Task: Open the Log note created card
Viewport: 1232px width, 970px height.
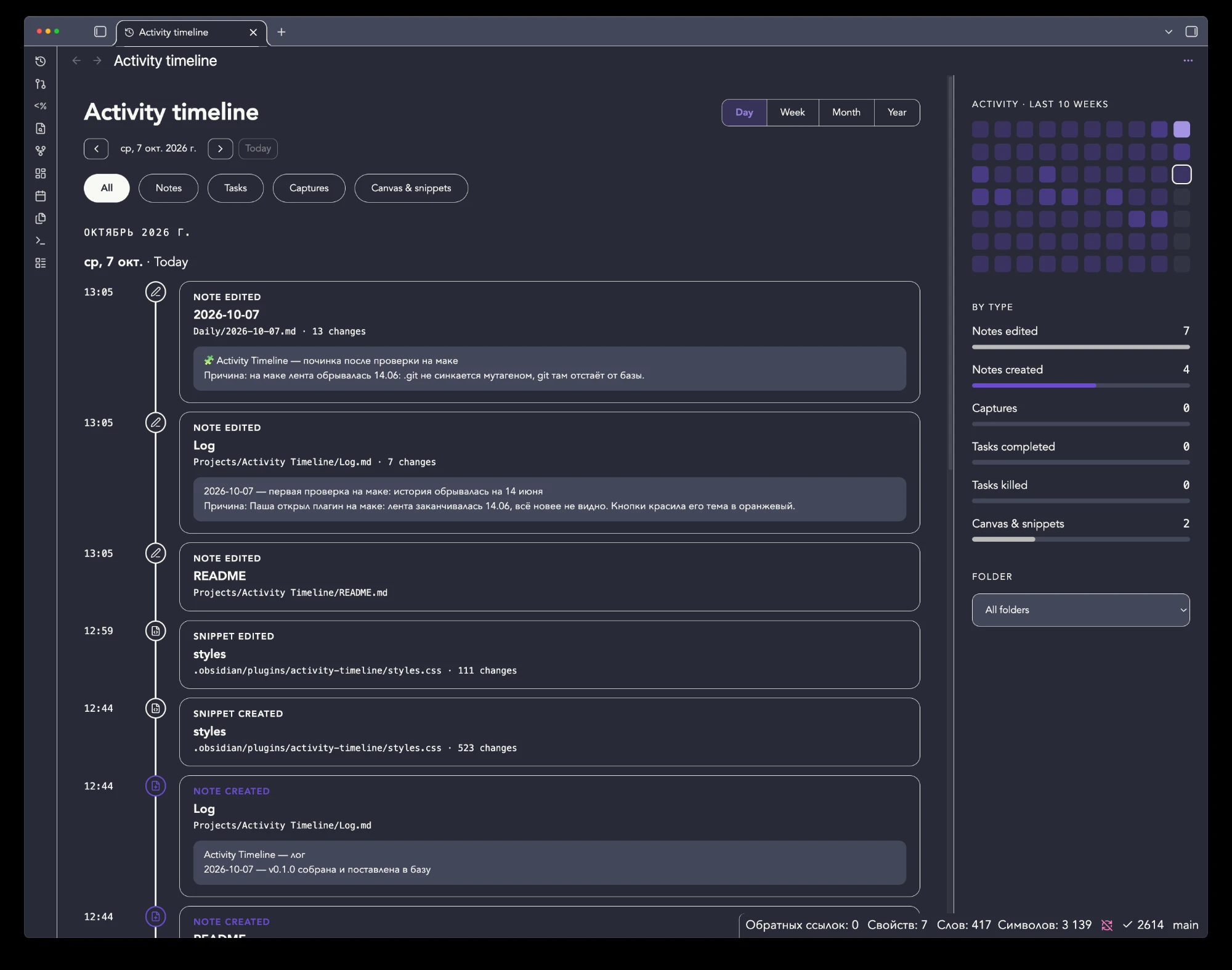Action: pyautogui.click(x=549, y=836)
